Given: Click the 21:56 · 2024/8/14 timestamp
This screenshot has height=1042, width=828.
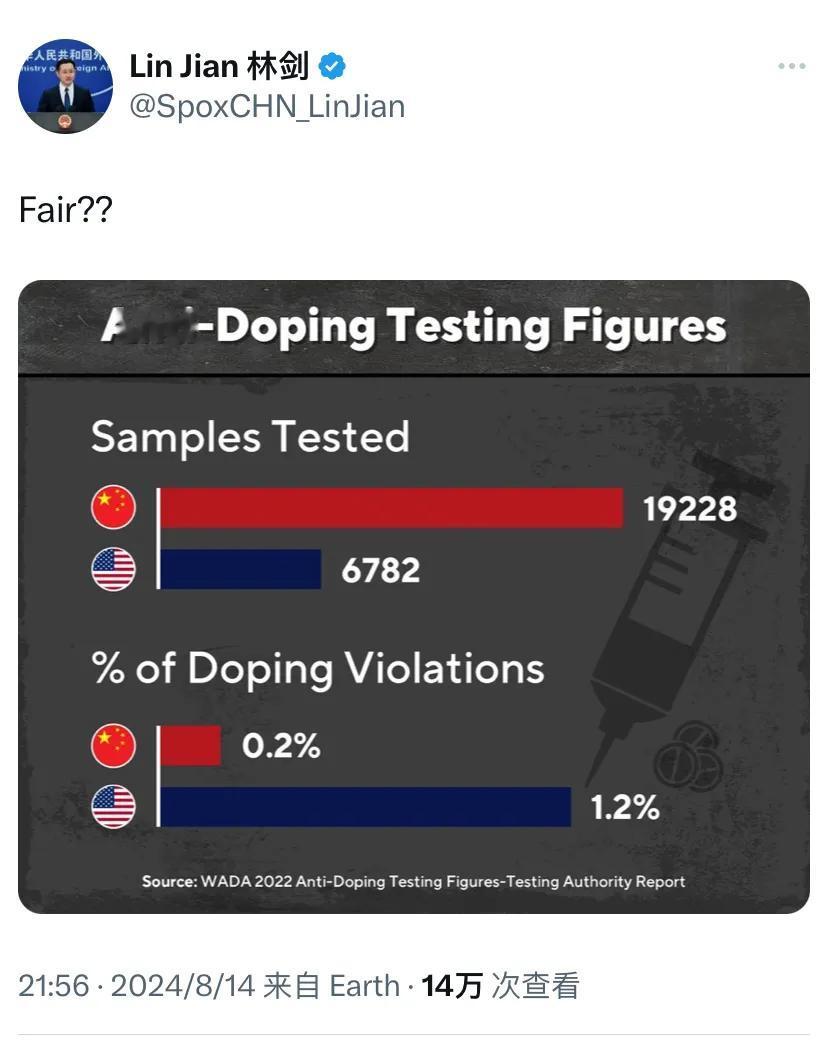Looking at the screenshot, I should click(136, 986).
